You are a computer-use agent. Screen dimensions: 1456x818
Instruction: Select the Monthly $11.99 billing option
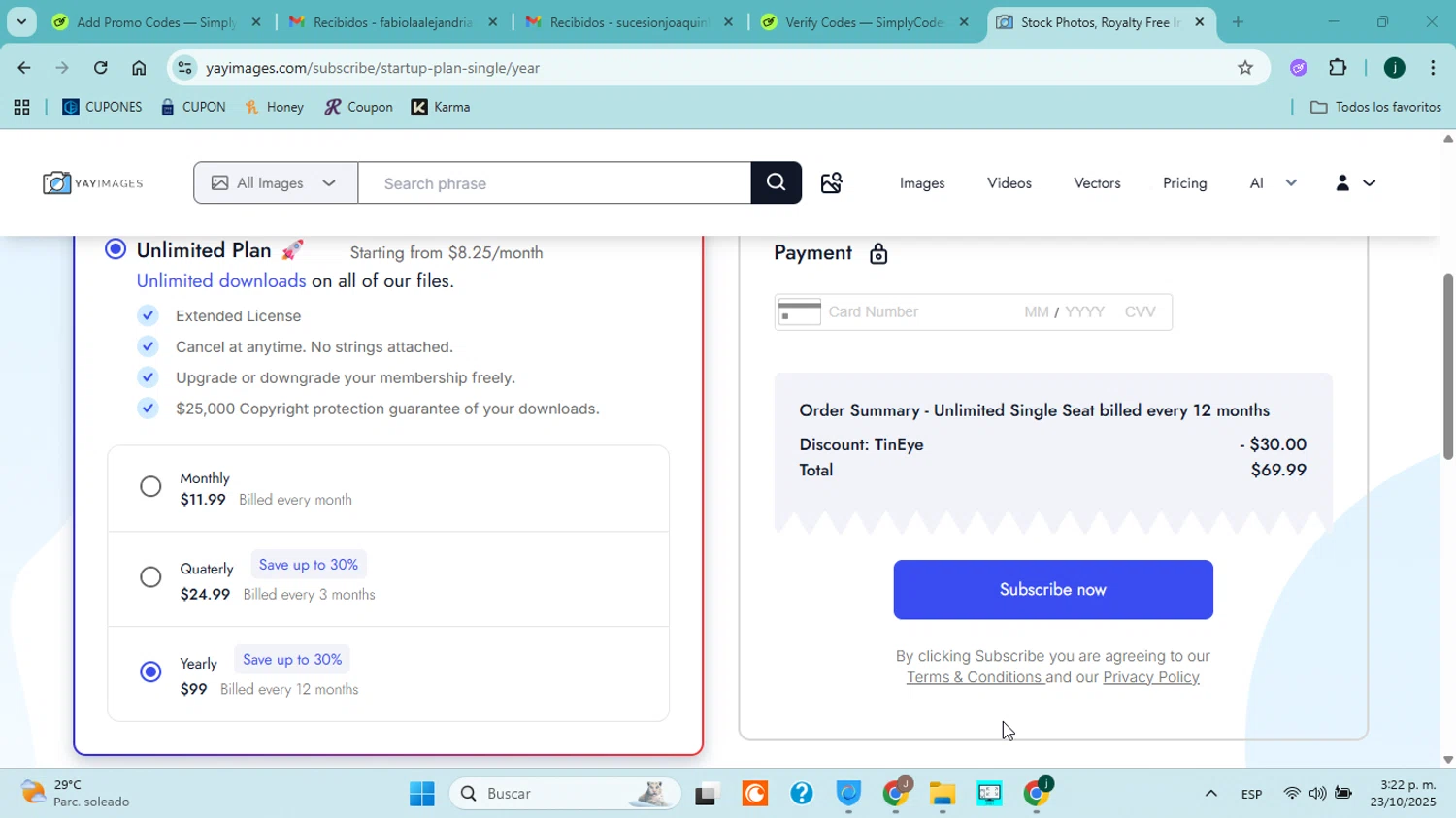click(x=150, y=486)
